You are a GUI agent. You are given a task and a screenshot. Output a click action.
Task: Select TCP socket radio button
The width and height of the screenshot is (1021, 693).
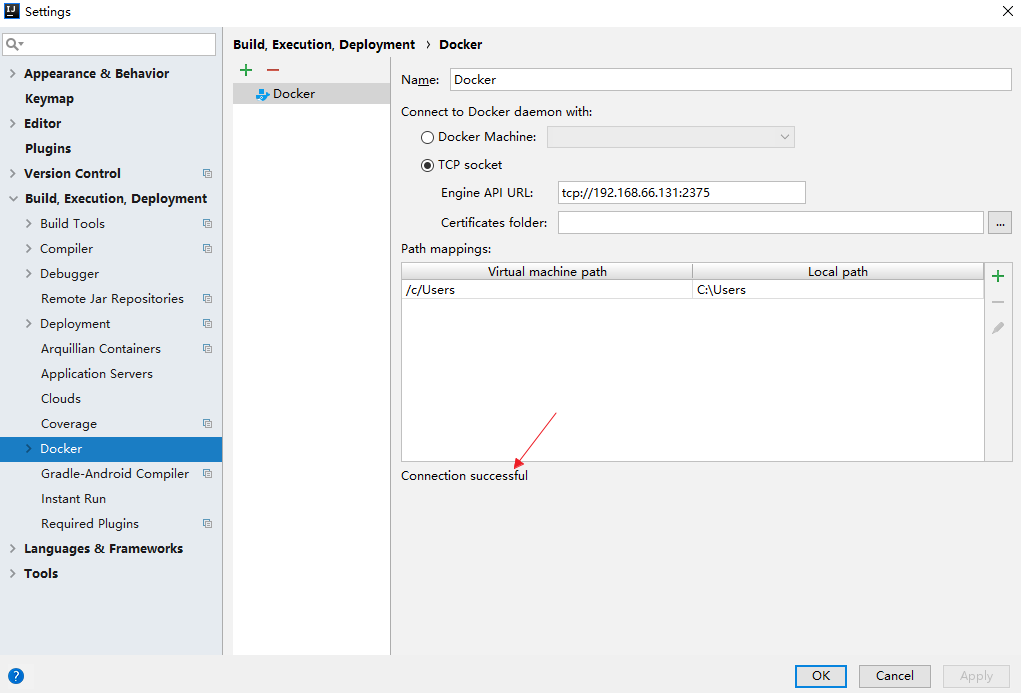click(x=427, y=165)
